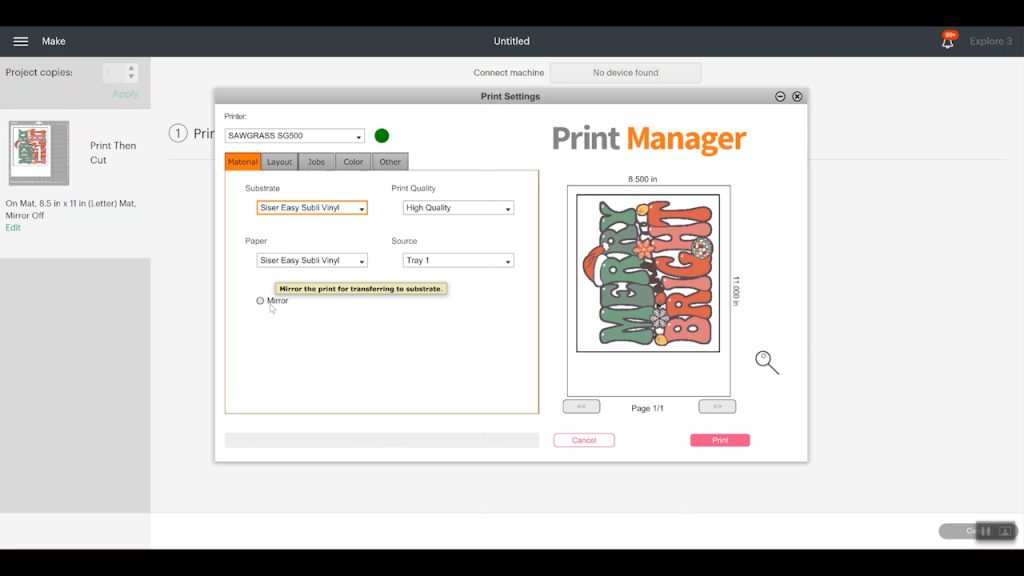Switch to the Color tab
This screenshot has width=1024, height=576.
point(353,162)
